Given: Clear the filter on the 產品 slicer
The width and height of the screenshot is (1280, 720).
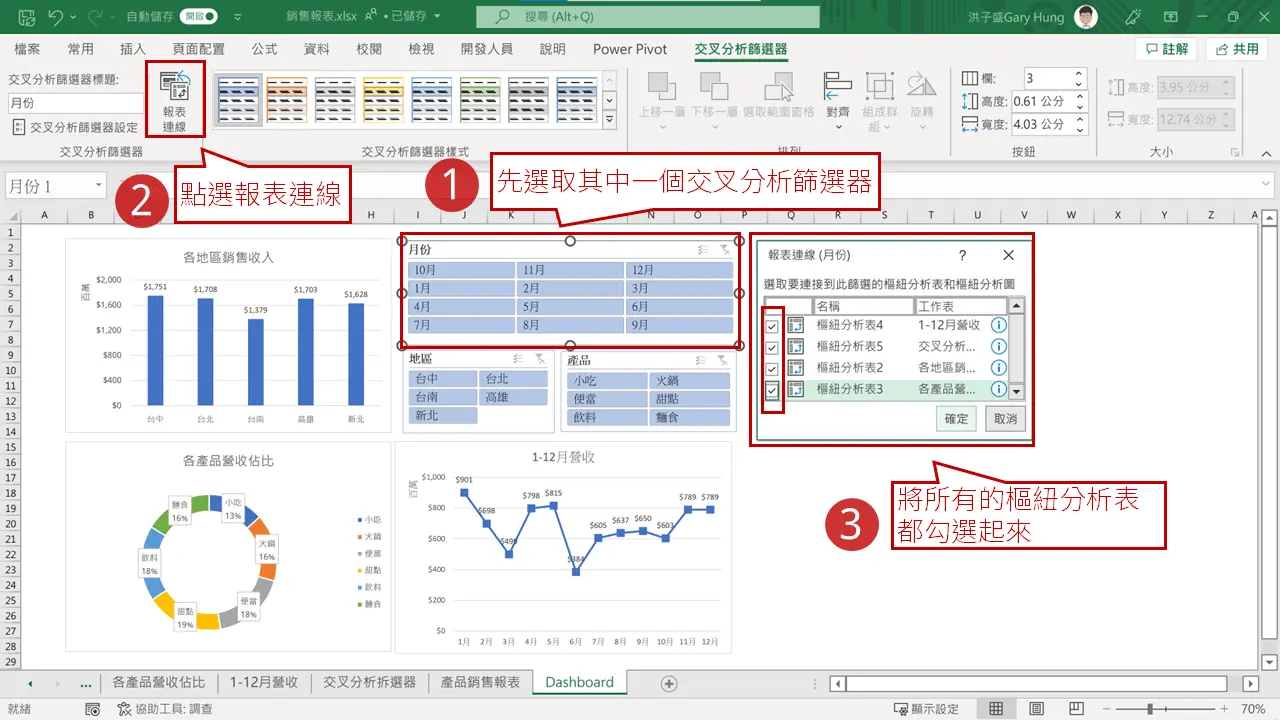Looking at the screenshot, I should (722, 359).
